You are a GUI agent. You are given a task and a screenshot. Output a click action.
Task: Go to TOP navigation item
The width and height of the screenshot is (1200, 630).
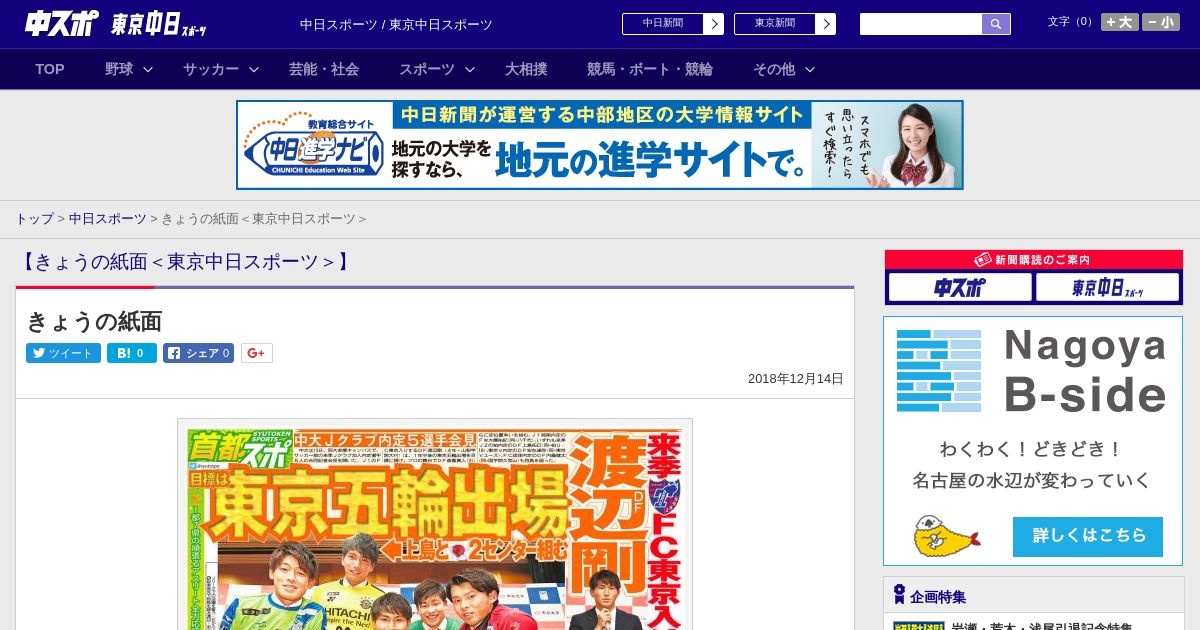[50, 69]
